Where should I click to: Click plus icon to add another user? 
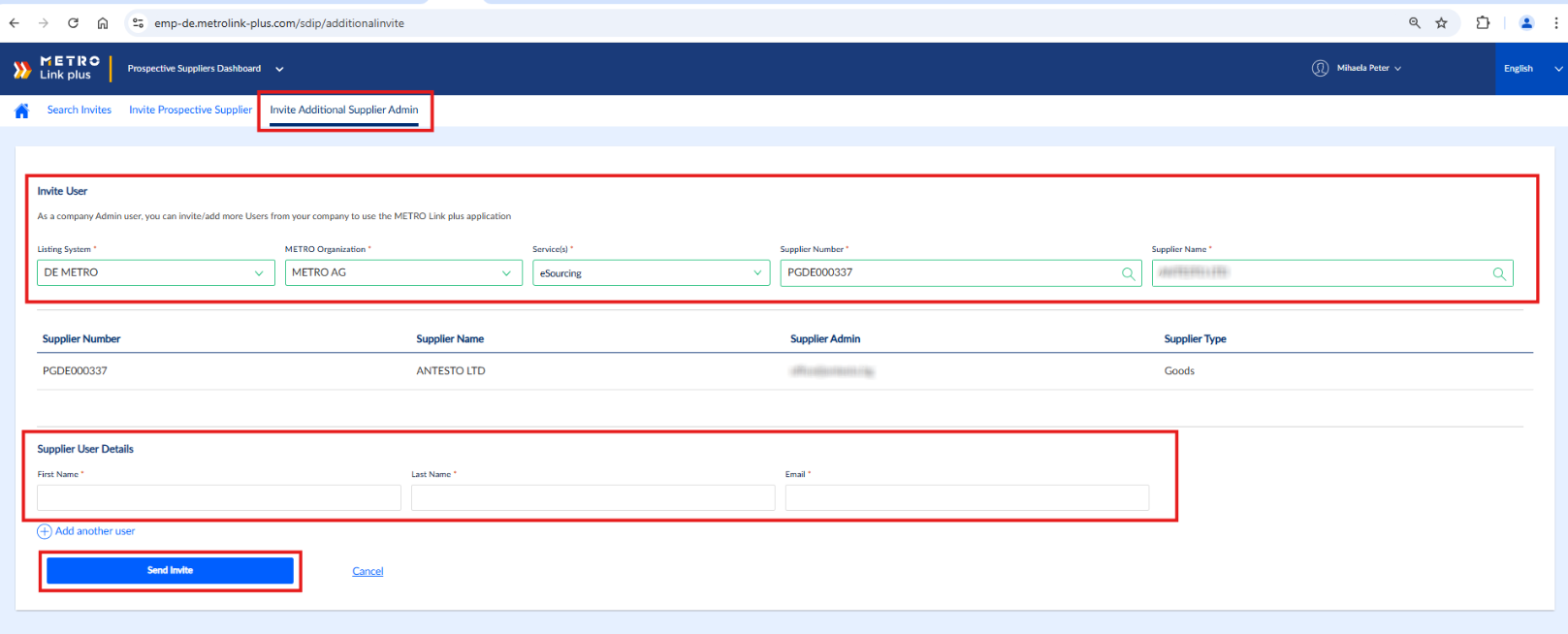click(x=45, y=531)
